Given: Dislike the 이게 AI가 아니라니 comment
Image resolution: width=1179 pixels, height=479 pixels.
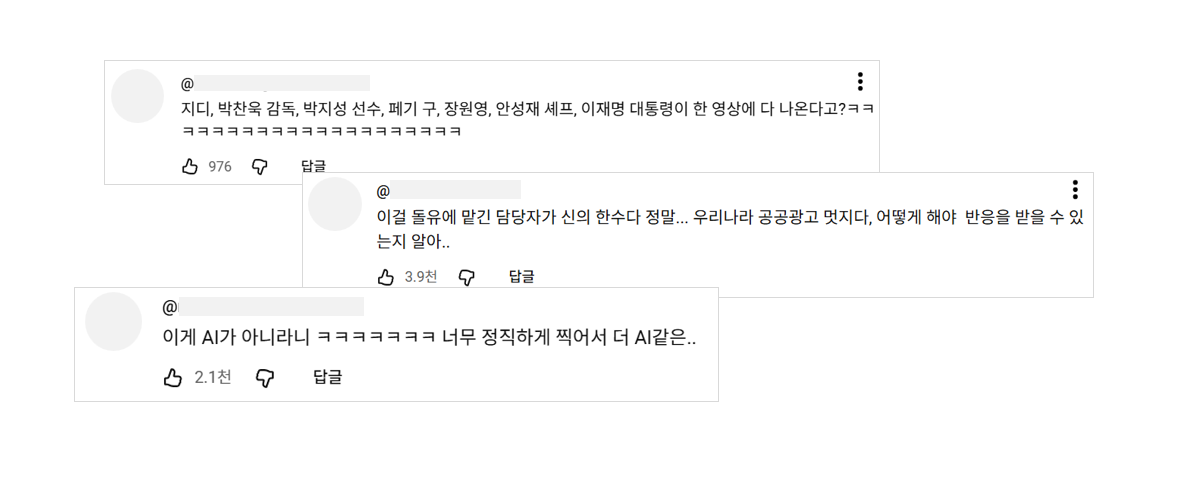Looking at the screenshot, I should 265,377.
